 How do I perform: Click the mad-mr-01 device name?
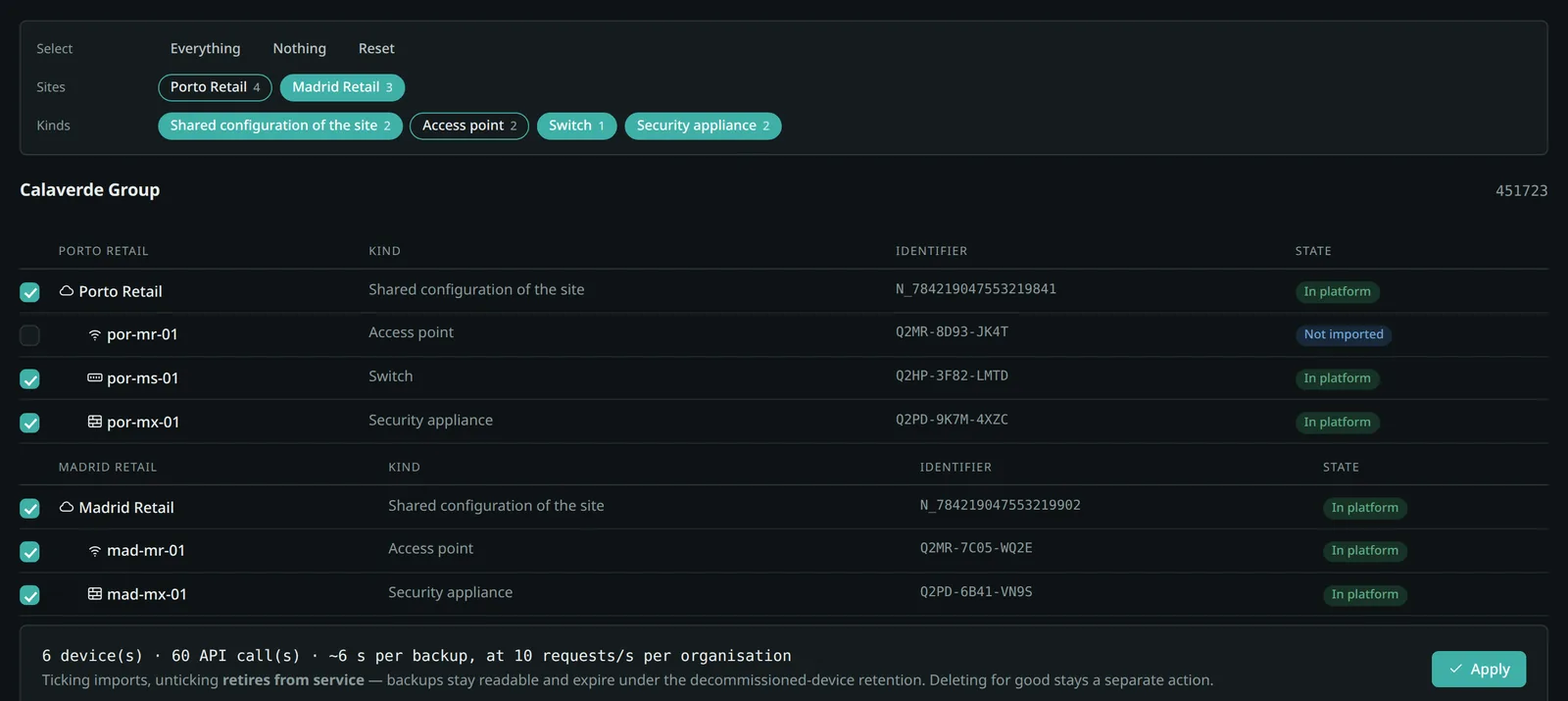click(146, 550)
